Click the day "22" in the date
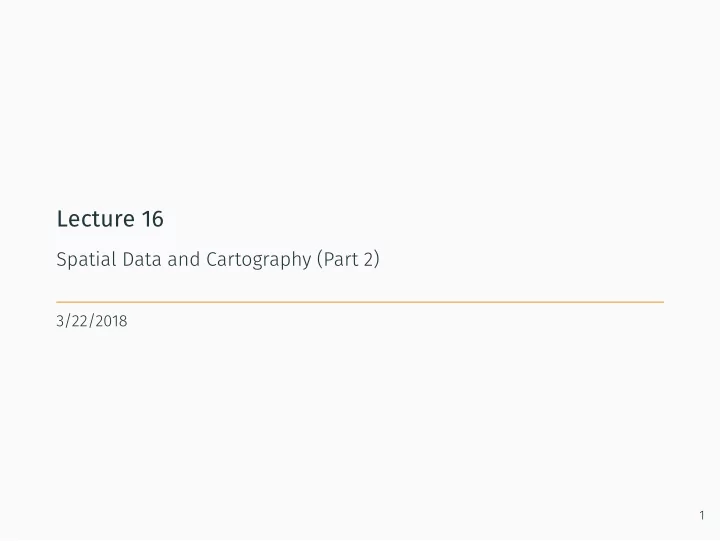 [79, 321]
